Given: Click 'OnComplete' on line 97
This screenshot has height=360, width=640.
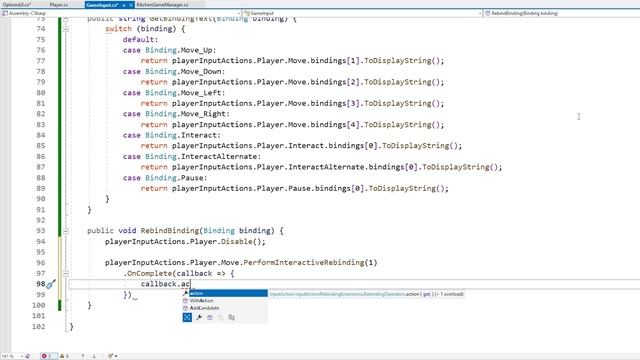Looking at the screenshot, I should [149, 273].
